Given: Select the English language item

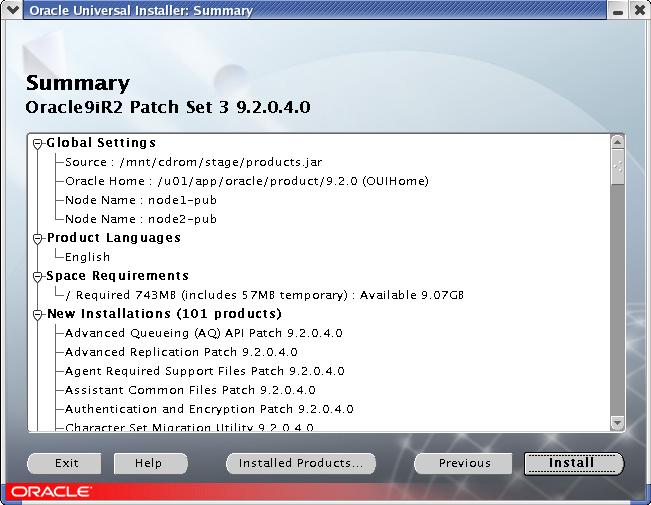Looking at the screenshot, I should point(87,257).
